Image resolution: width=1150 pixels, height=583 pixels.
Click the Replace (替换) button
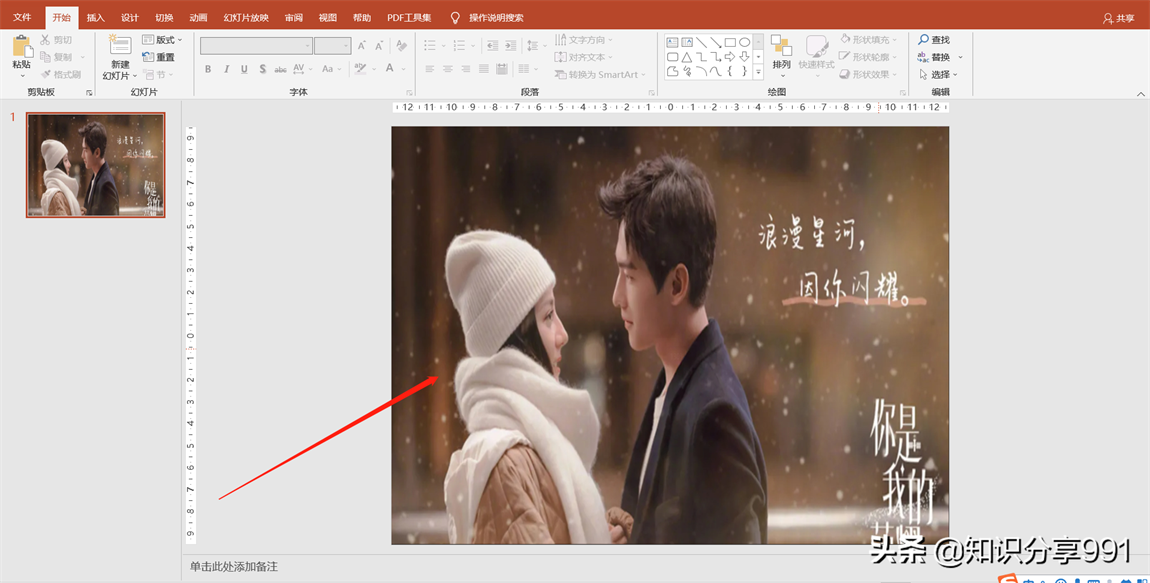click(x=934, y=58)
